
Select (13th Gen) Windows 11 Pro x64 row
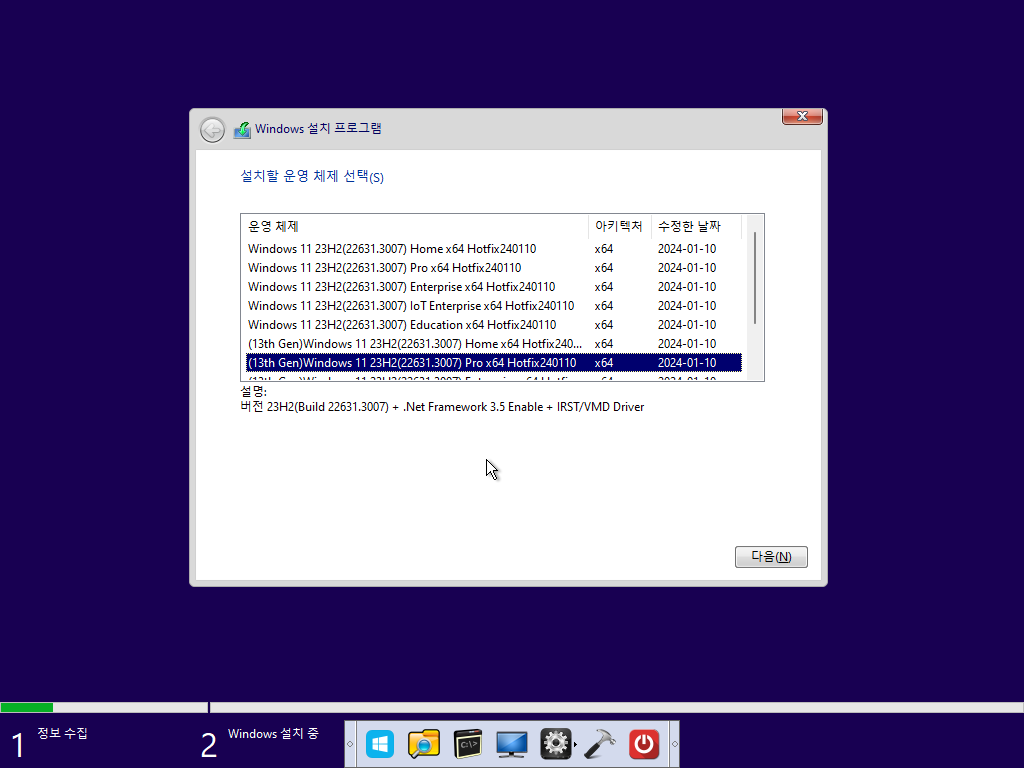(x=494, y=362)
